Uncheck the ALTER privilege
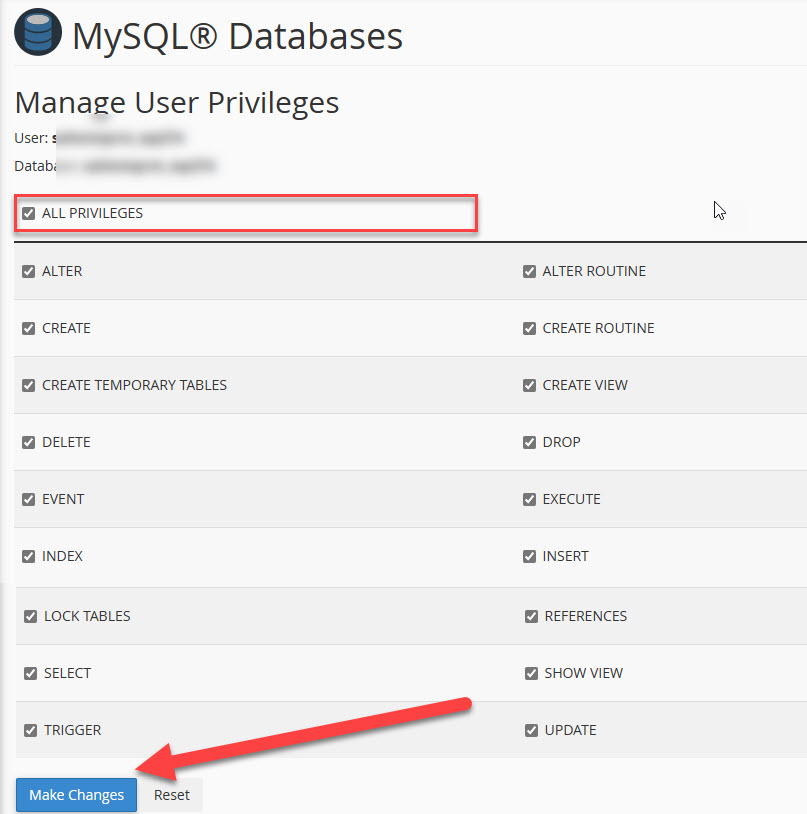This screenshot has height=814, width=807. [x=29, y=271]
